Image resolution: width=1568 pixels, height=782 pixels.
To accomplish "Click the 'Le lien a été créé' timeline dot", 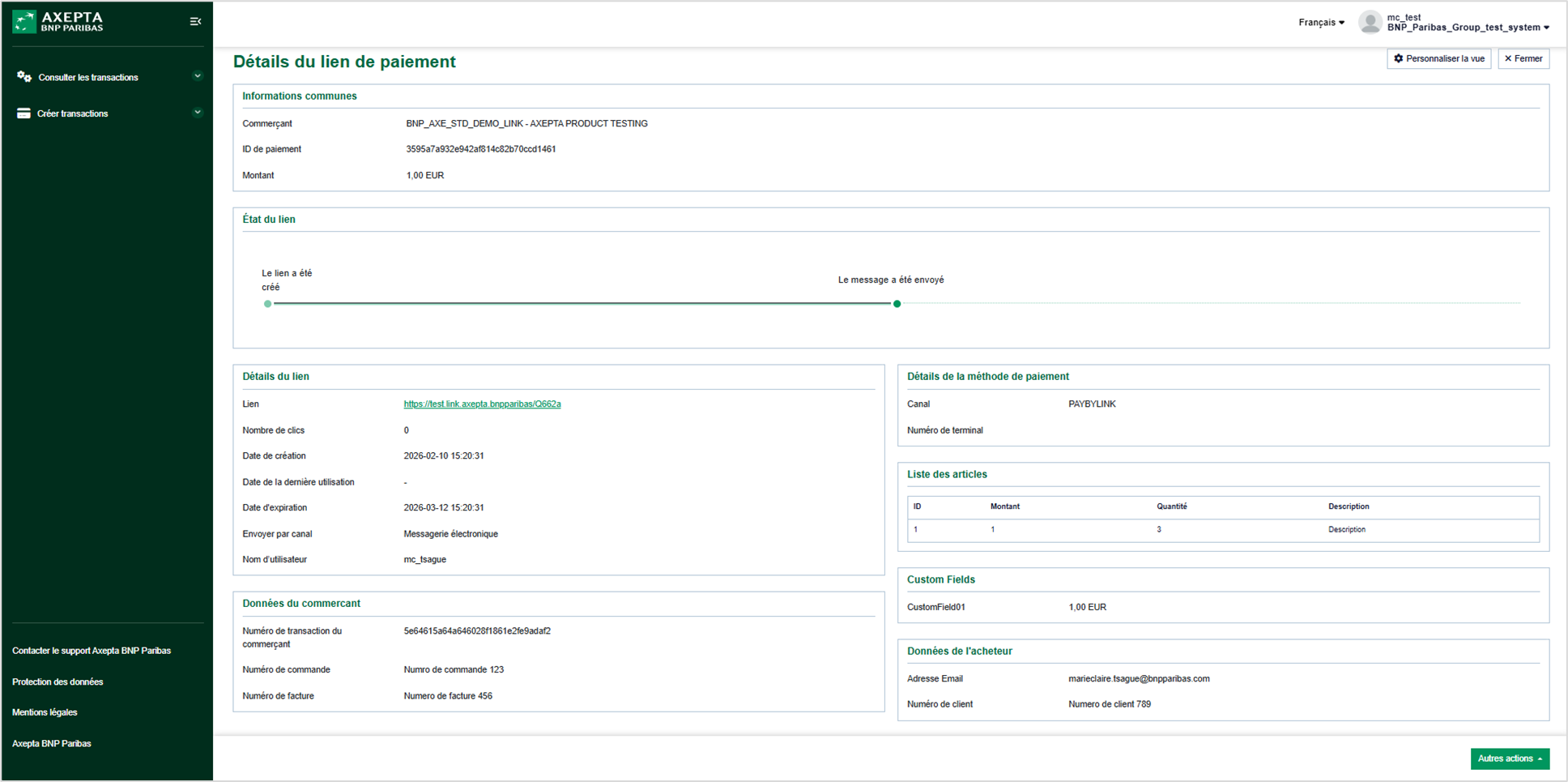I will [267, 304].
